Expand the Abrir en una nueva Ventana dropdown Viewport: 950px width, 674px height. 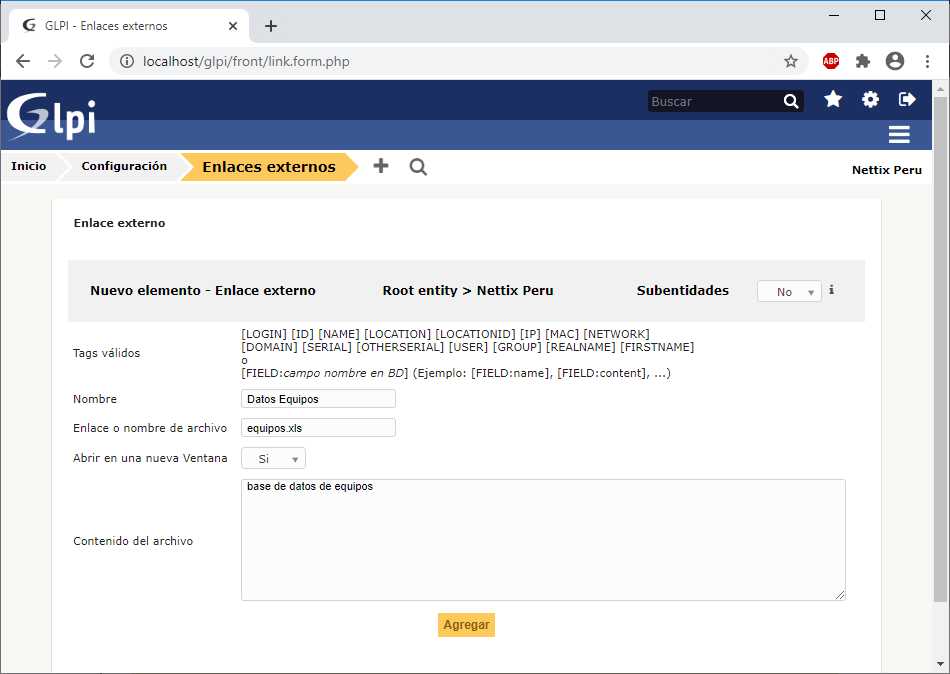click(x=273, y=458)
